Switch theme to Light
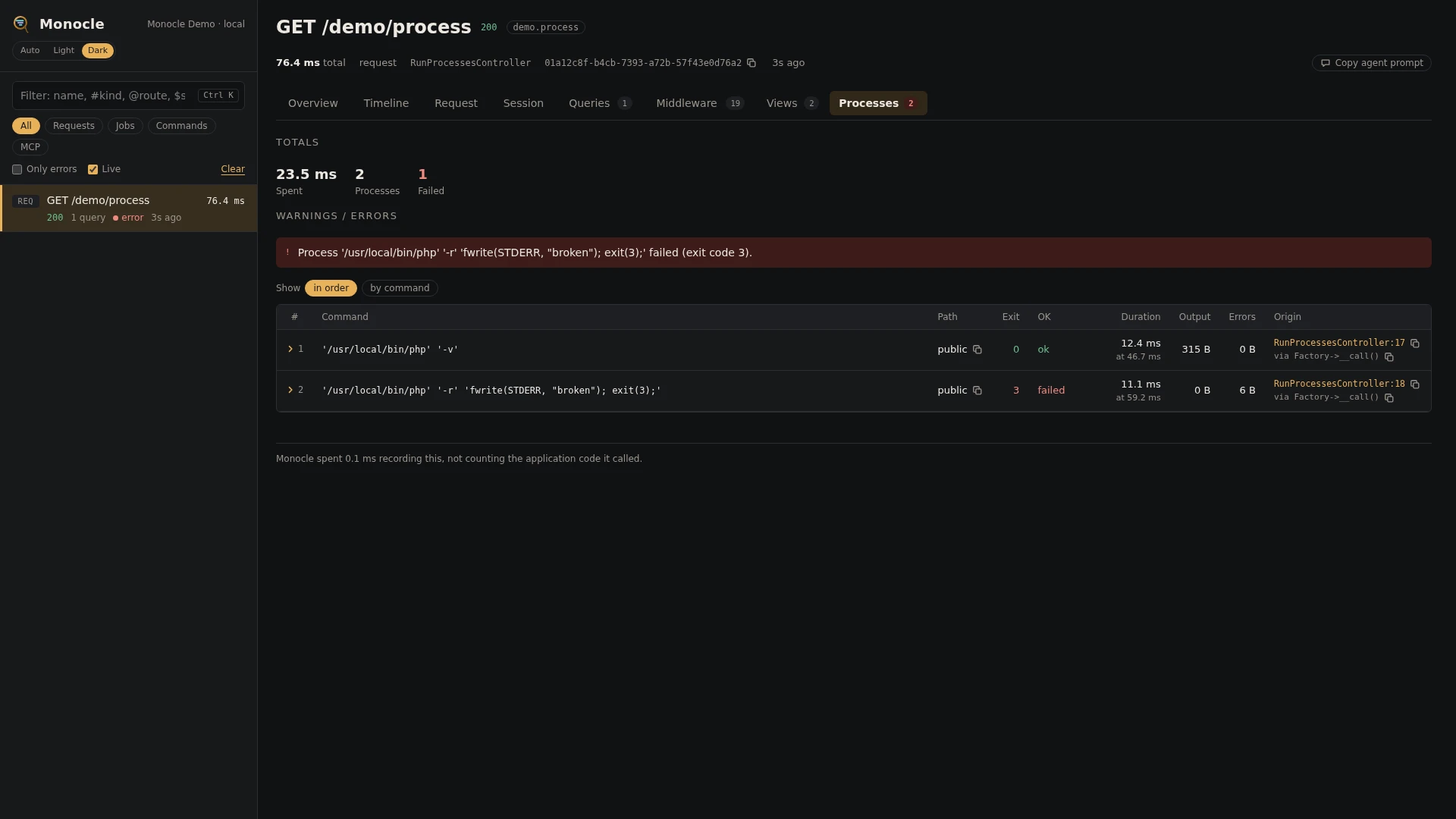Image resolution: width=1456 pixels, height=819 pixels. 64,51
